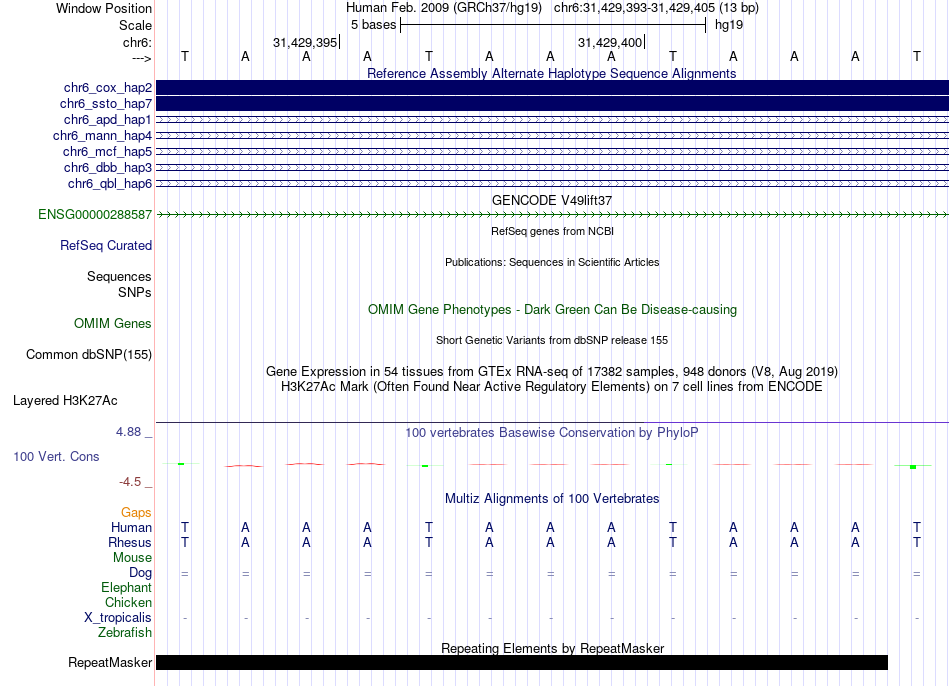
Task: Click the chr6_mcf_hap5 track label
Action: click(x=107, y=152)
